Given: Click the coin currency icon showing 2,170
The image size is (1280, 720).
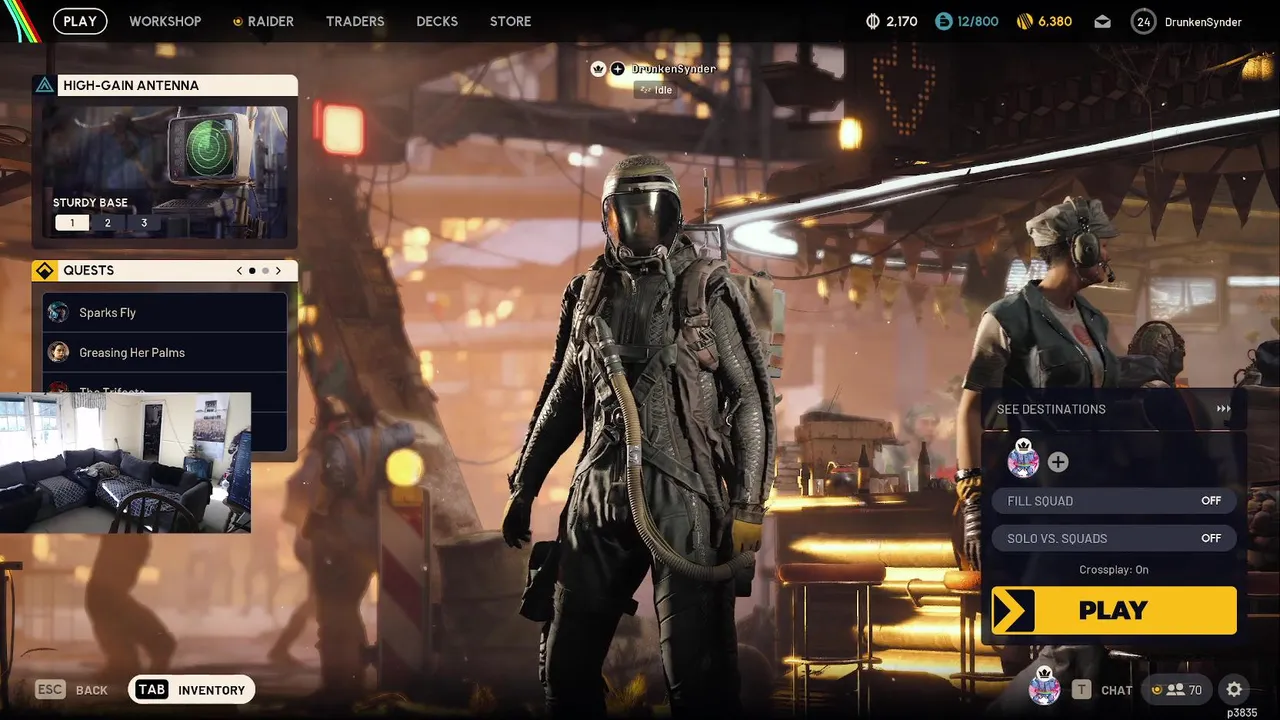Looking at the screenshot, I should click(872, 21).
